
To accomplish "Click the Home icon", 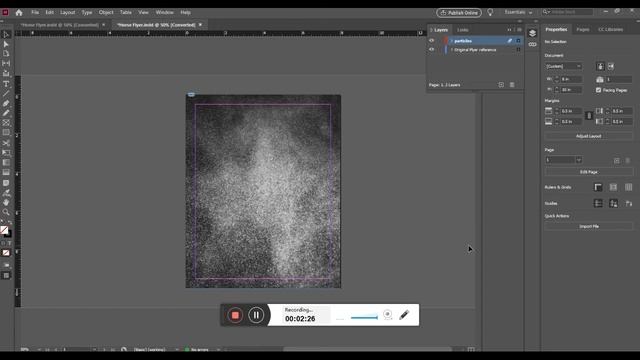I will click(19, 13).
